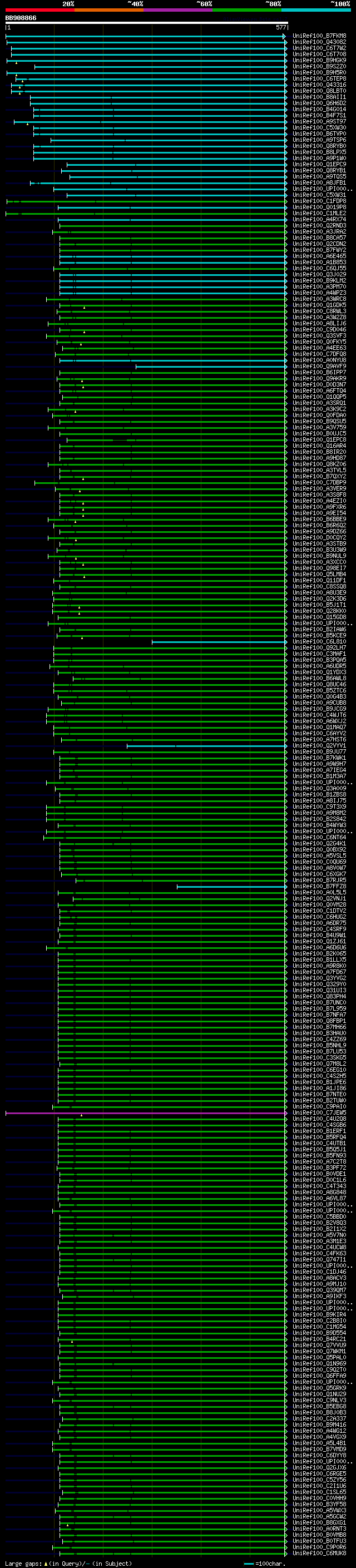Click the green ~80% identity legend bar
356x1568 pixels.
[x=247, y=11]
